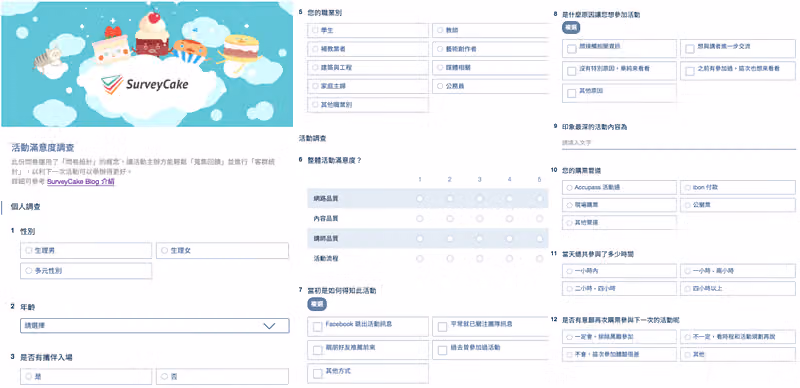
Task: Rate 內容品質 with score 4
Action: pos(510,219)
